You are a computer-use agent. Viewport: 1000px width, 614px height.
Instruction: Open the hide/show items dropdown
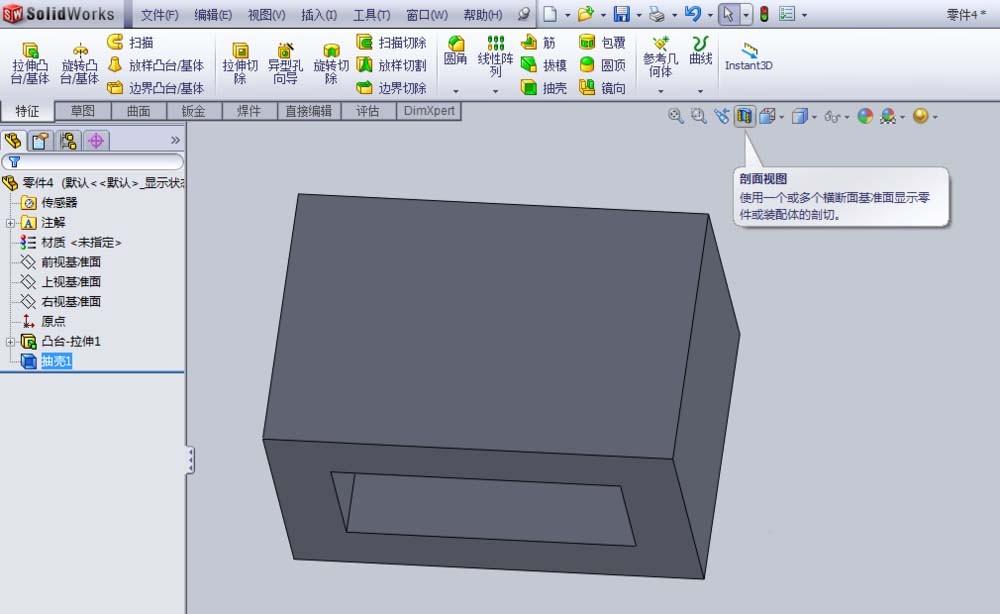846,116
